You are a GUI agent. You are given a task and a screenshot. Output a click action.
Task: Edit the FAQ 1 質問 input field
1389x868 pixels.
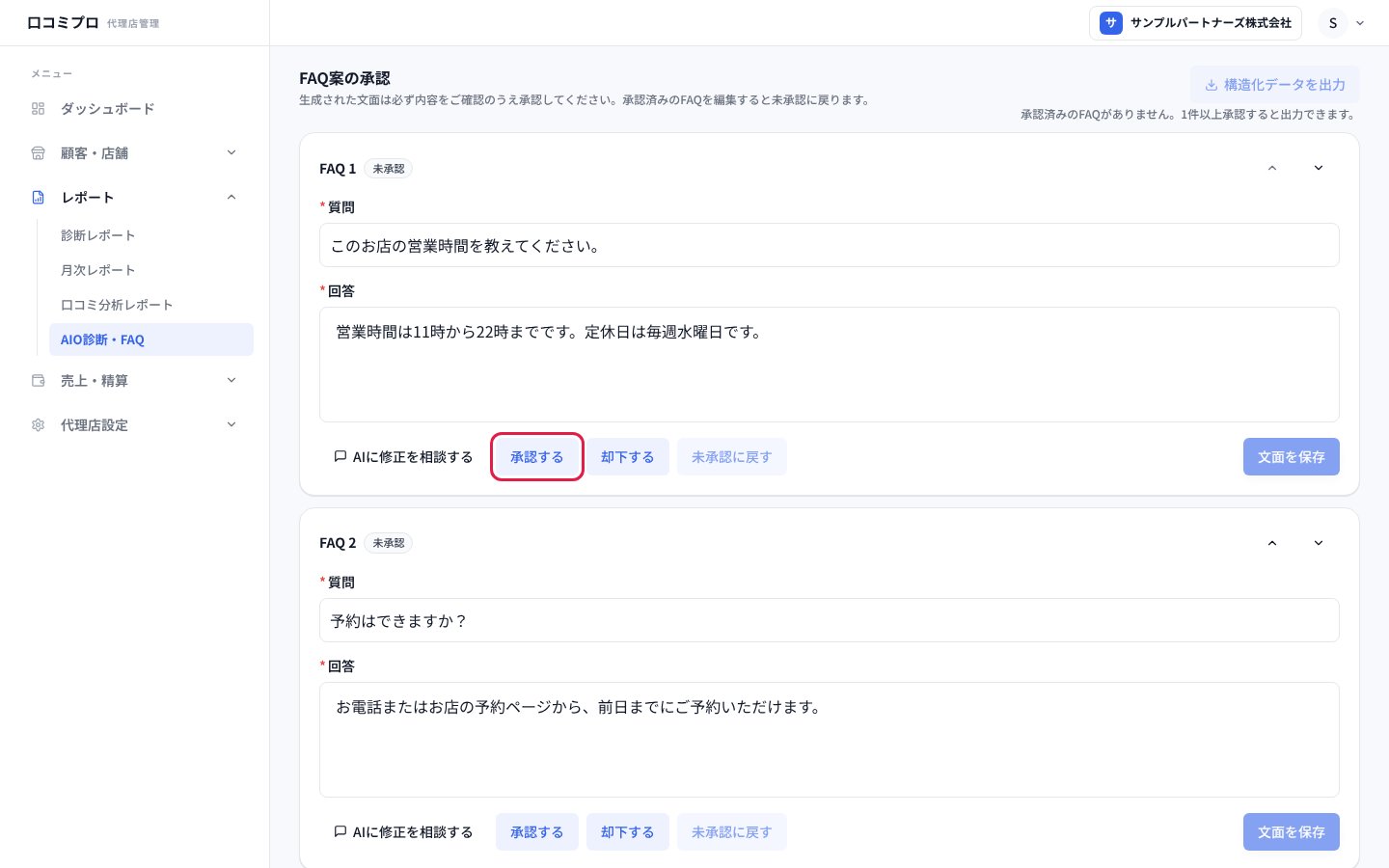click(x=830, y=245)
